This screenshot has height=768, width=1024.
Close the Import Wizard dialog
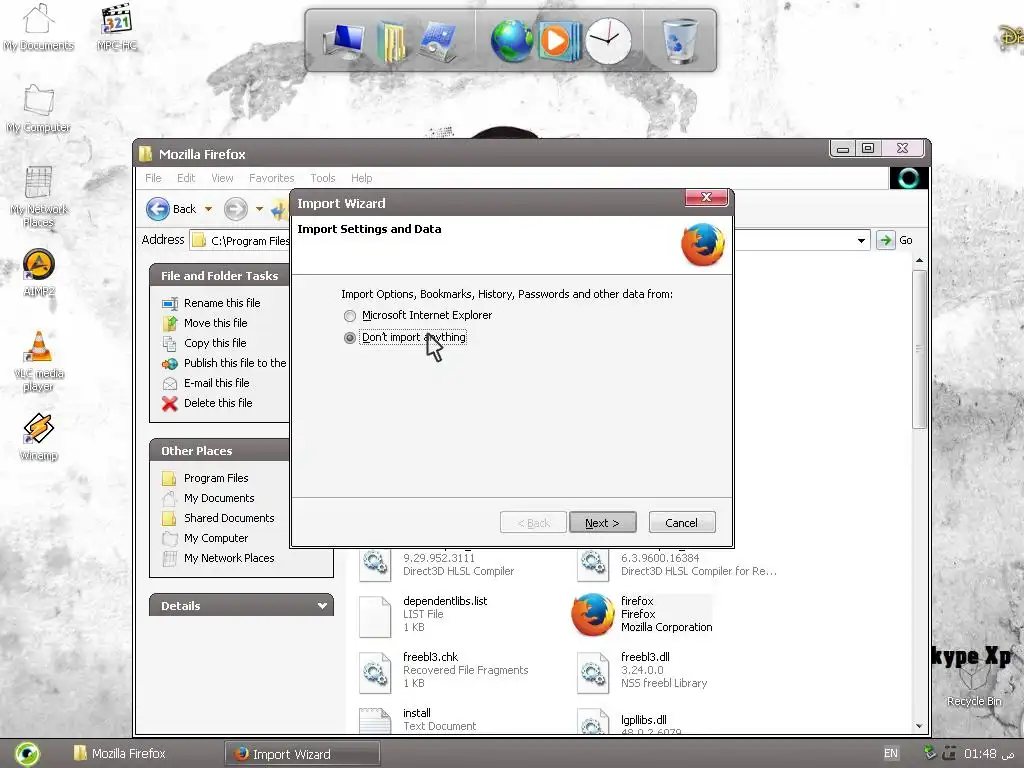(x=706, y=197)
